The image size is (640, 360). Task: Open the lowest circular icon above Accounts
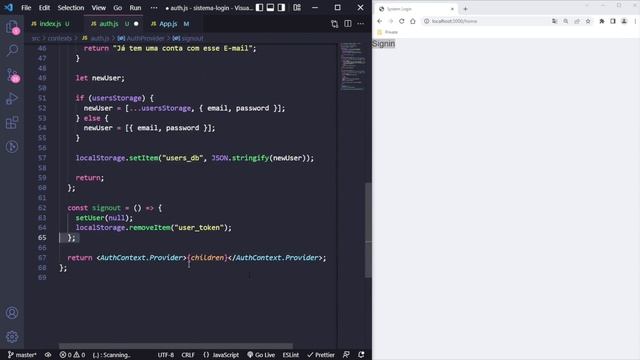click(x=12, y=147)
